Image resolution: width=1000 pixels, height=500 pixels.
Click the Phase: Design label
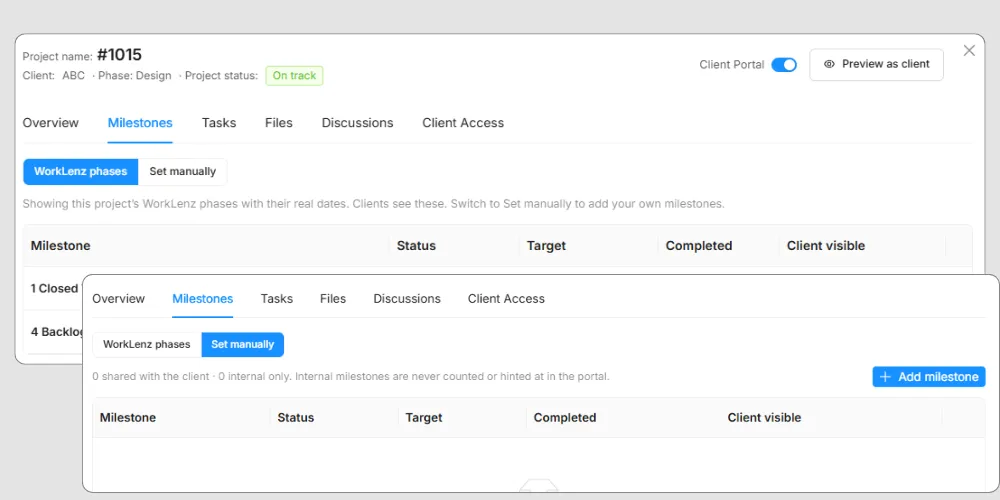135,76
